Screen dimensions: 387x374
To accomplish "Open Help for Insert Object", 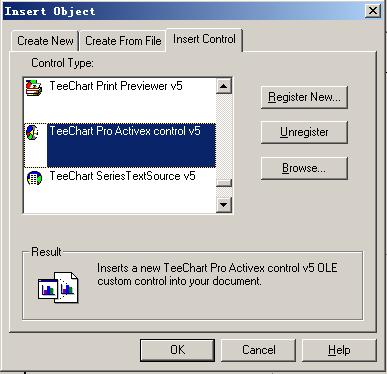I will click(339, 350).
